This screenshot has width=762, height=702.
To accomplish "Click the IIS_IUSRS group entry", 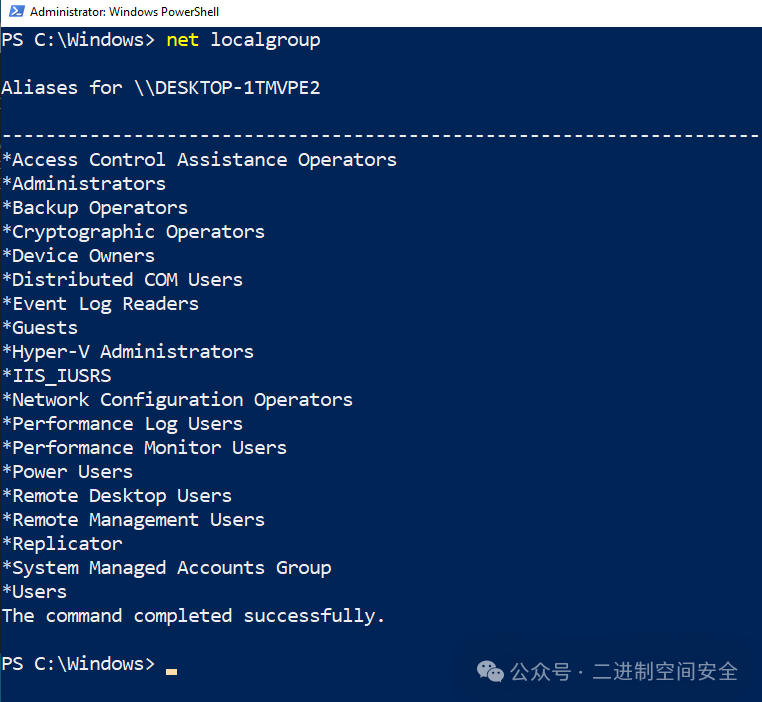I will (57, 376).
